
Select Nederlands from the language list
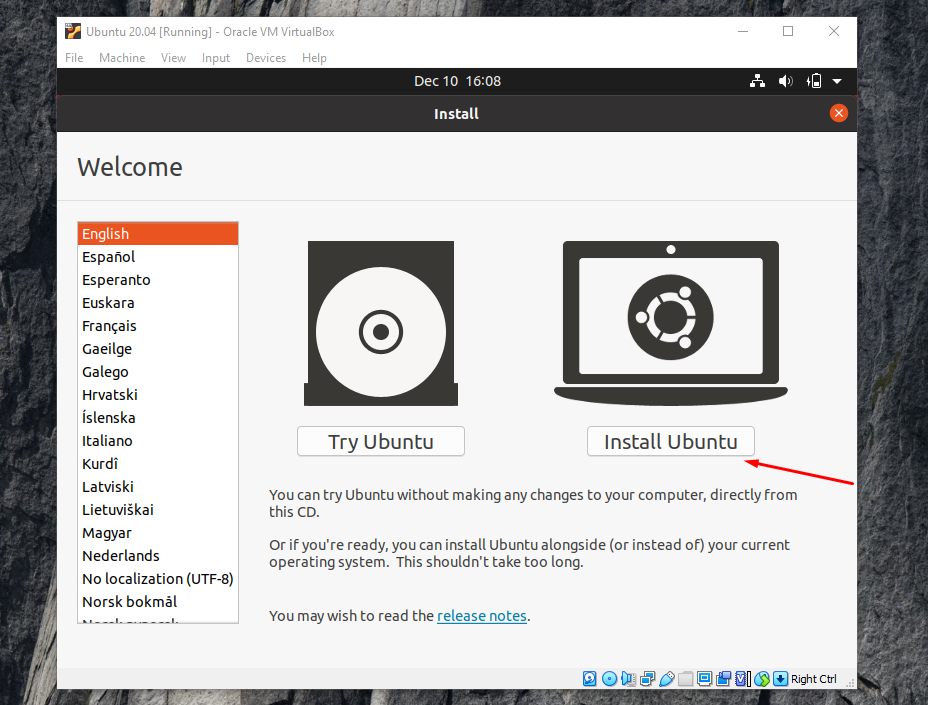pyautogui.click(x=120, y=555)
